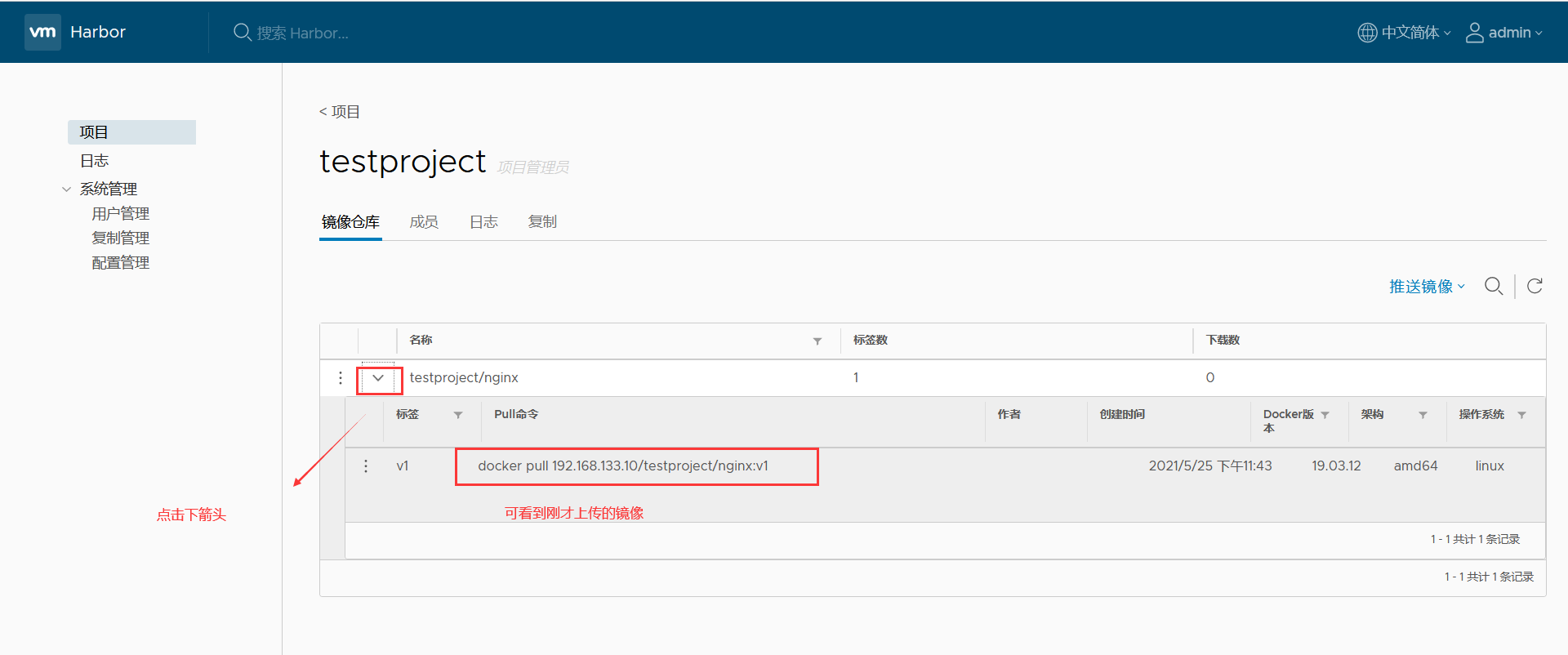Click the 19.03.12 Docker version cell

click(x=1336, y=466)
